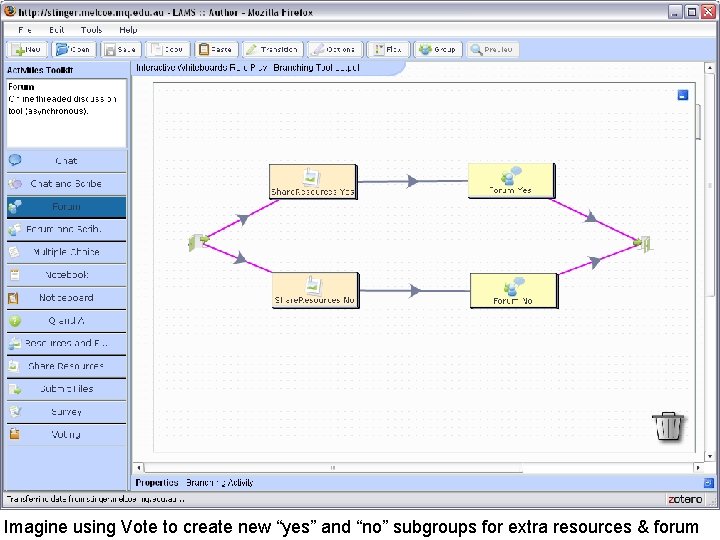Click the Save toolbar button

(x=120, y=49)
